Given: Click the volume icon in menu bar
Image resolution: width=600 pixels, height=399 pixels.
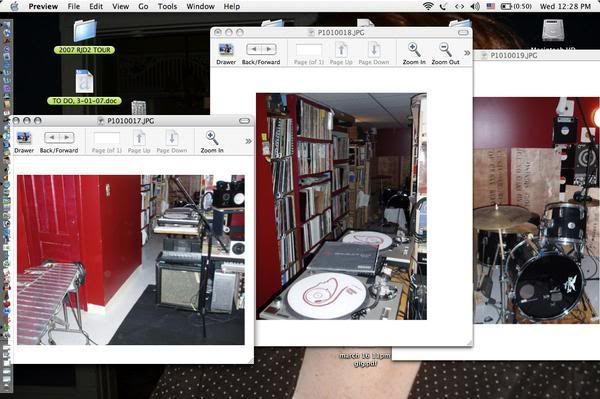Looking at the screenshot, I should (x=475, y=6).
